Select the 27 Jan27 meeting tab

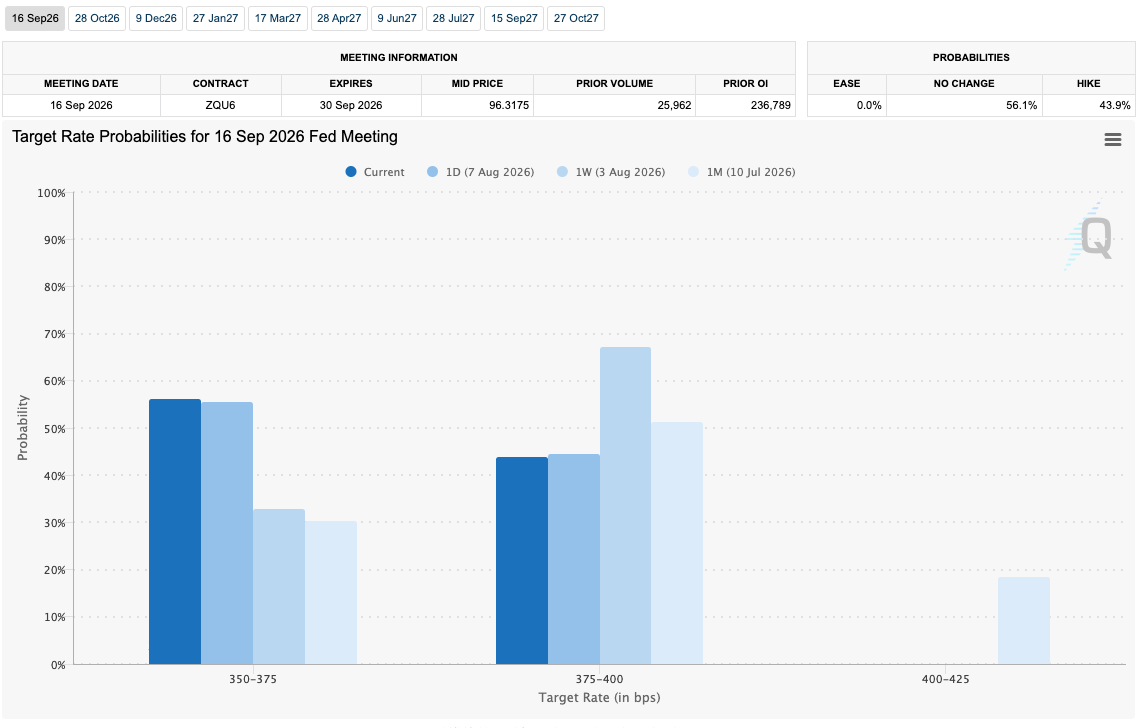(x=215, y=18)
